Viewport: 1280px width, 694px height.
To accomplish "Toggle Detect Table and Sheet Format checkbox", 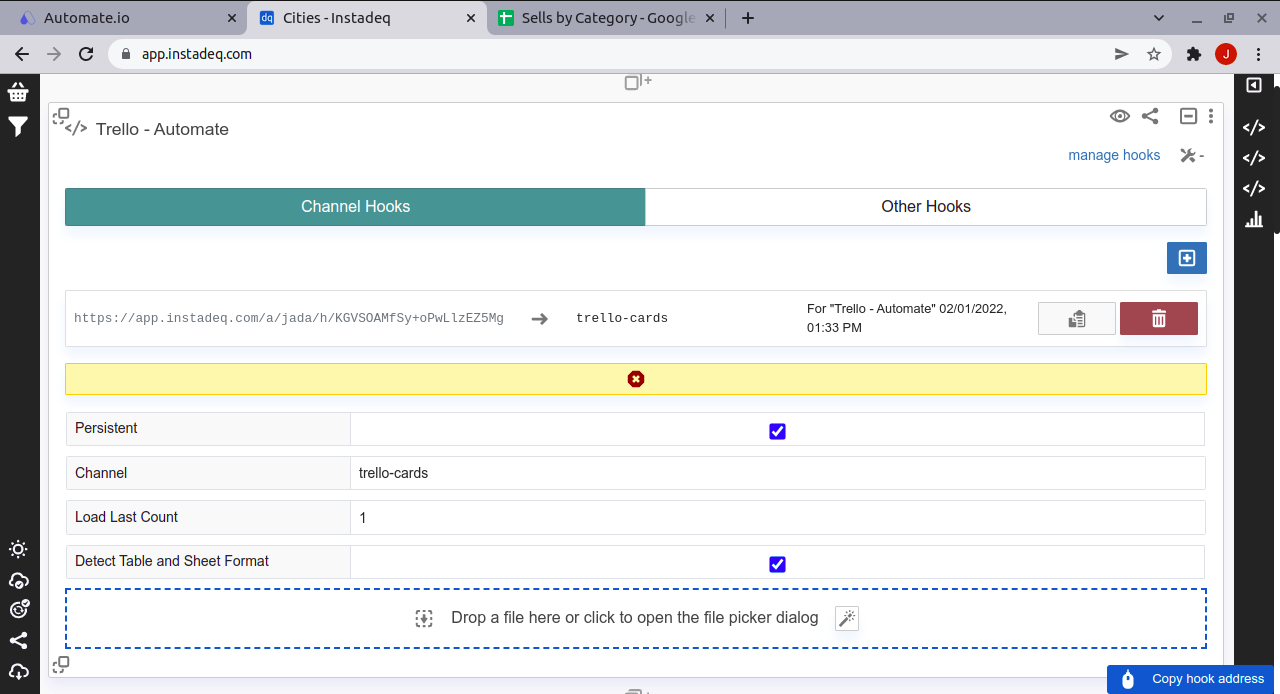I will [777, 564].
